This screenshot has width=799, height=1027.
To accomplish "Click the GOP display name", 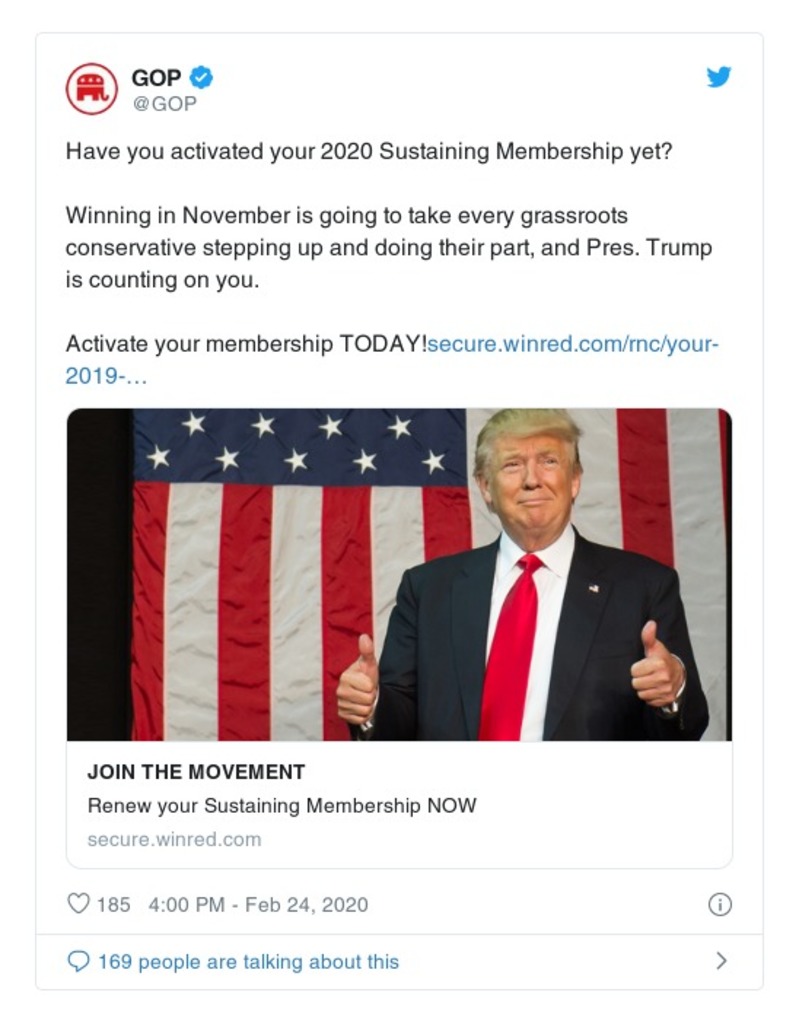I will click(155, 75).
